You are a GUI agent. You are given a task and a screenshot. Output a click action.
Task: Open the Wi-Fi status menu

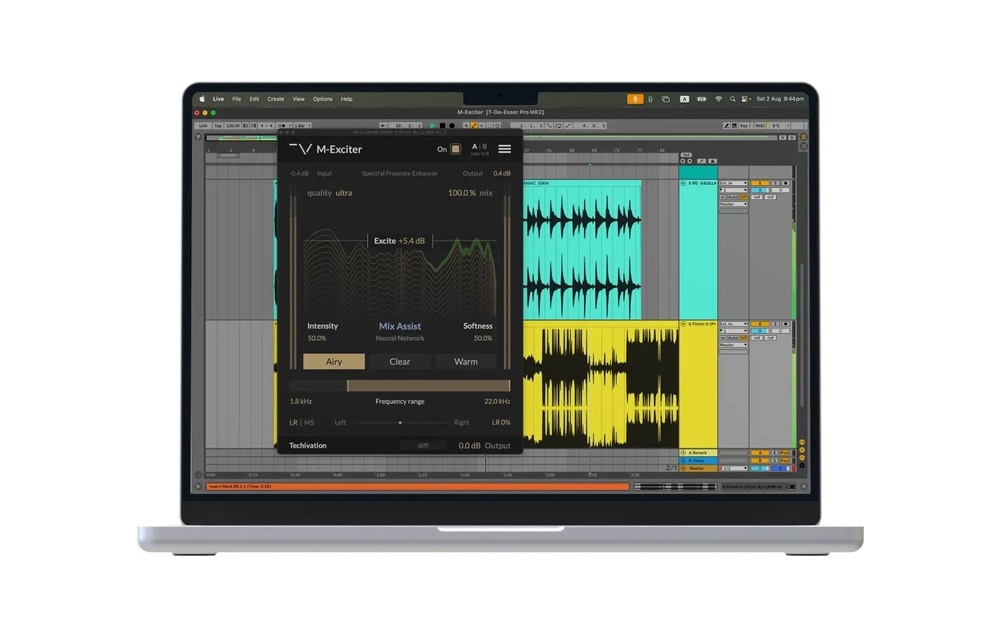tap(719, 99)
